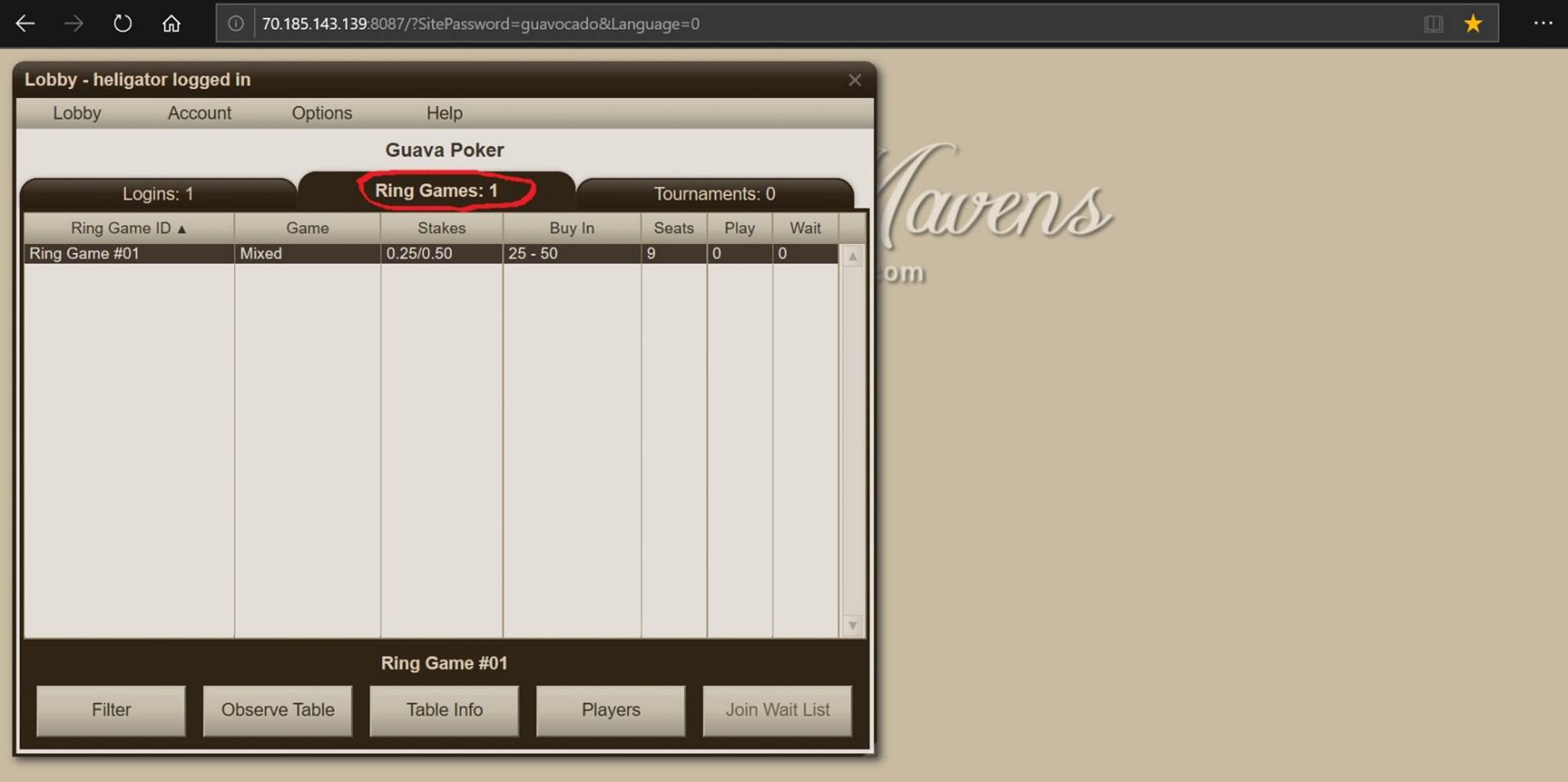
Task: Sort by Ring Game ID column header
Action: pos(128,228)
